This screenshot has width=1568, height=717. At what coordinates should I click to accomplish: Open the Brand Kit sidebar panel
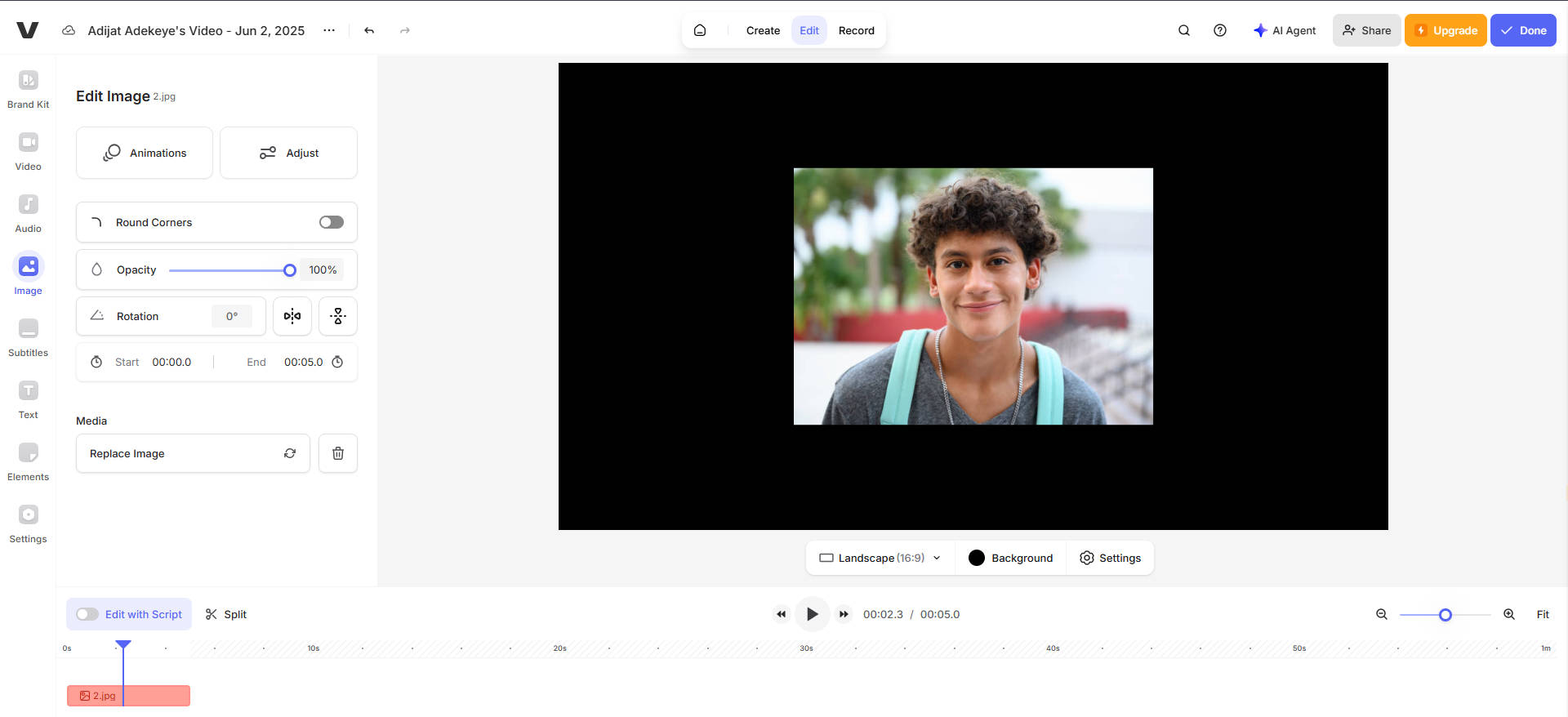28,89
